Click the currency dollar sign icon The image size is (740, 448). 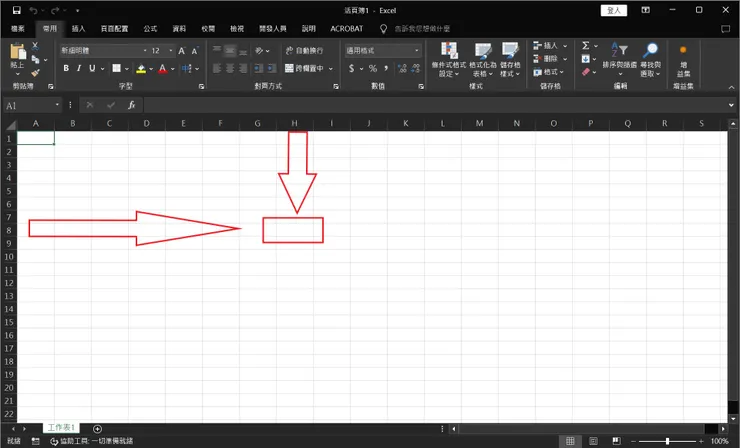tap(352, 68)
